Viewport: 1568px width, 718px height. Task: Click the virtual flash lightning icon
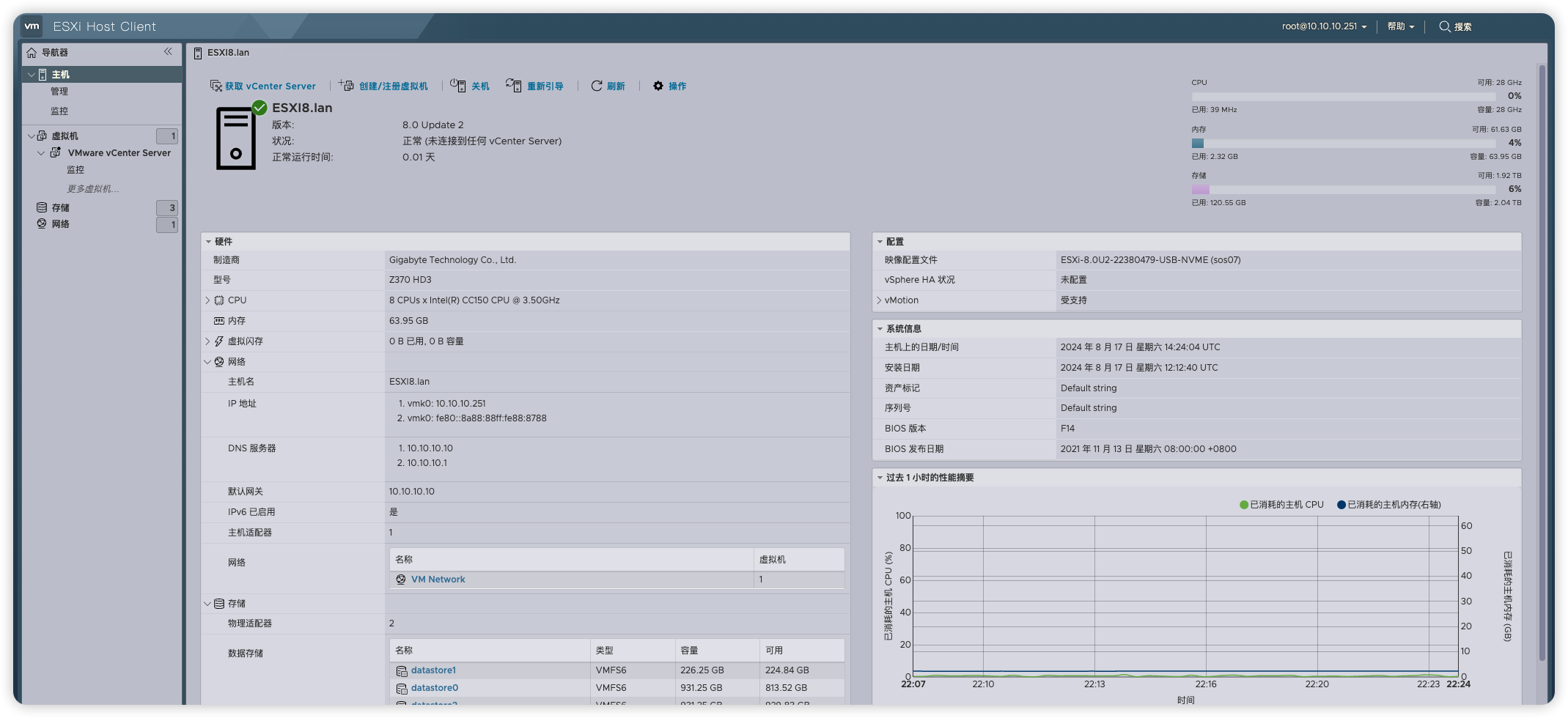pos(219,341)
